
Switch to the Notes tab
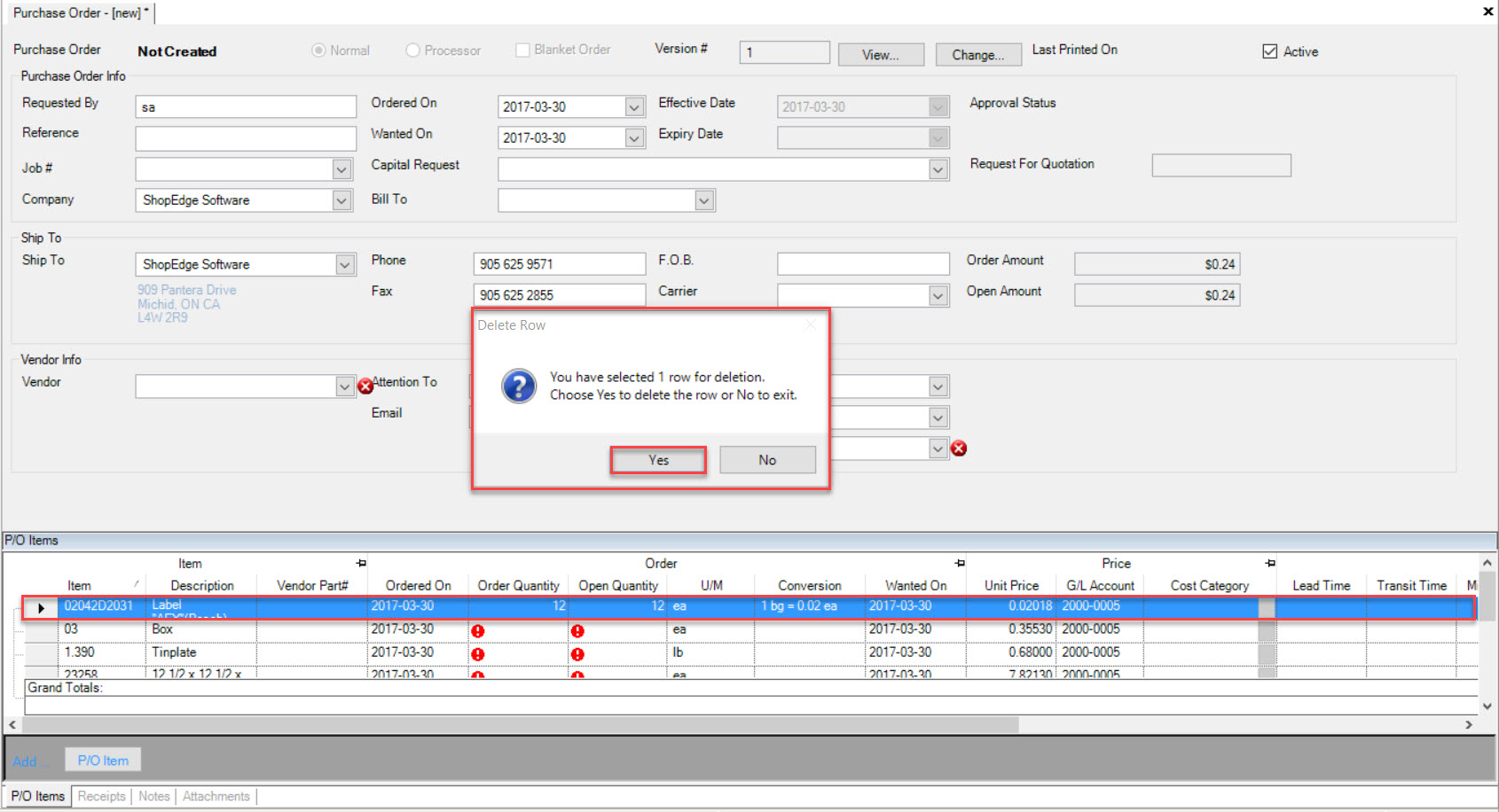(154, 796)
